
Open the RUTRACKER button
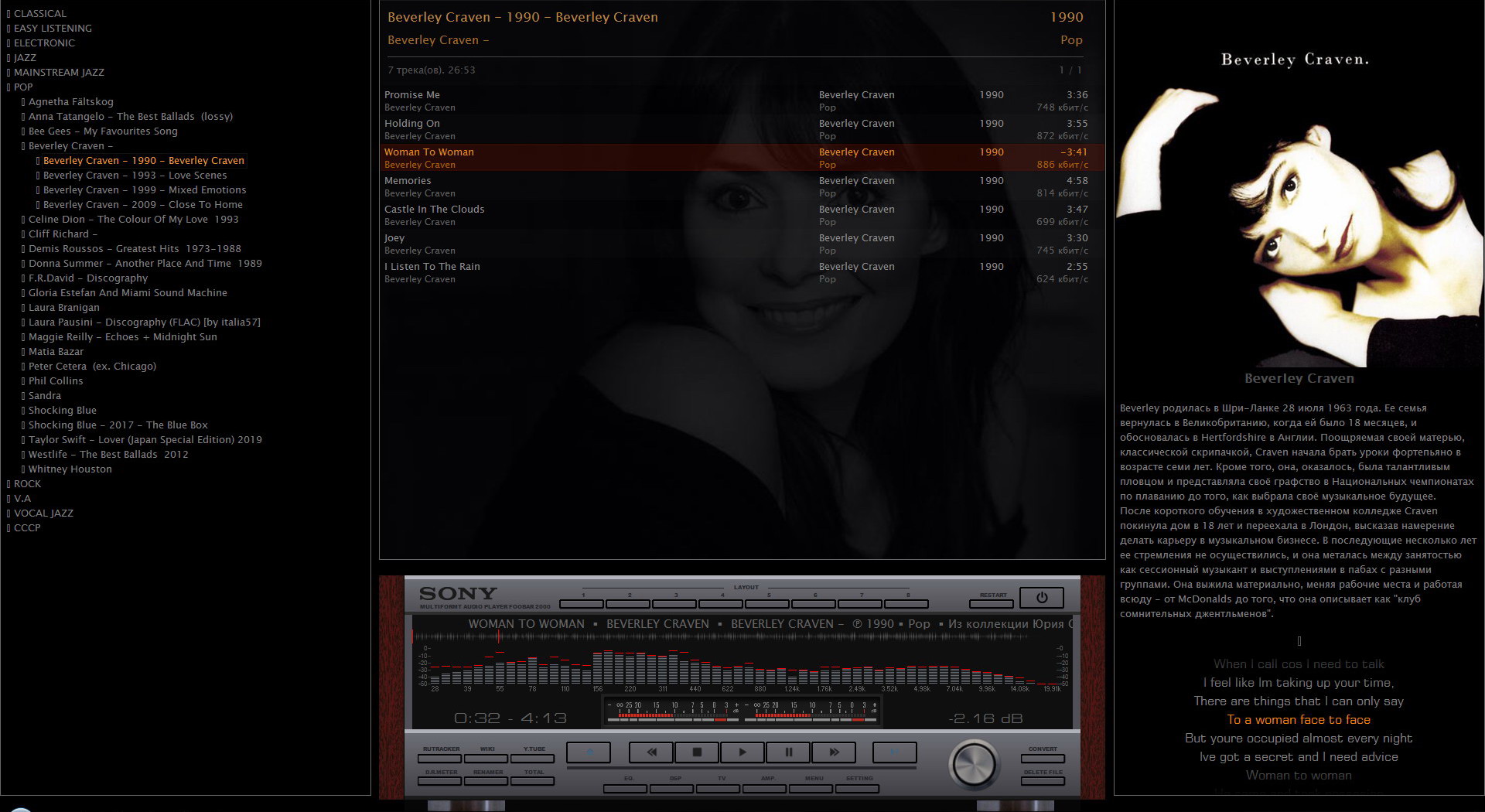(x=441, y=758)
